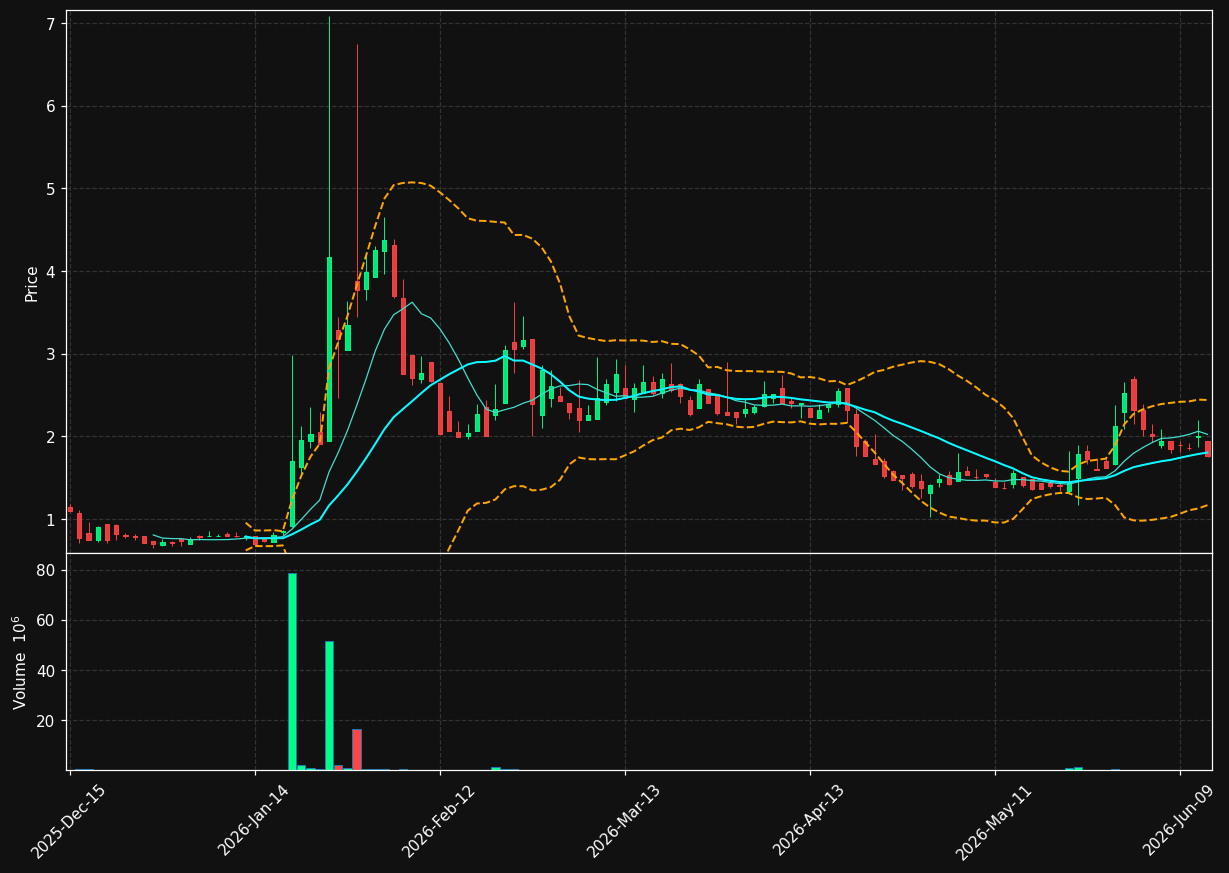The image size is (1229, 873).
Task: Click the Price axis title
Action: (x=32, y=283)
